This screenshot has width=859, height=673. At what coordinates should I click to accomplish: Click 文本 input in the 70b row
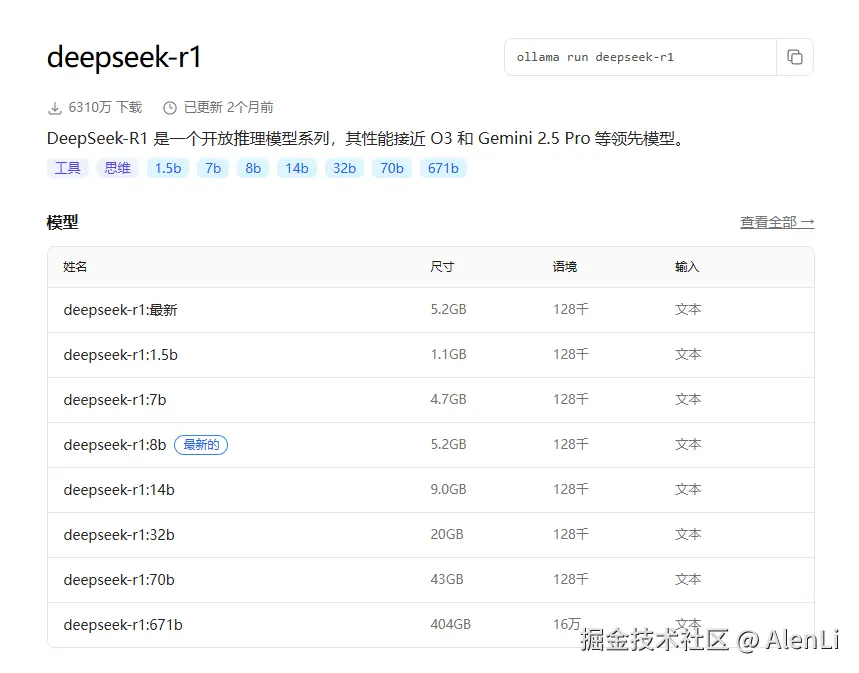pyautogui.click(x=688, y=579)
